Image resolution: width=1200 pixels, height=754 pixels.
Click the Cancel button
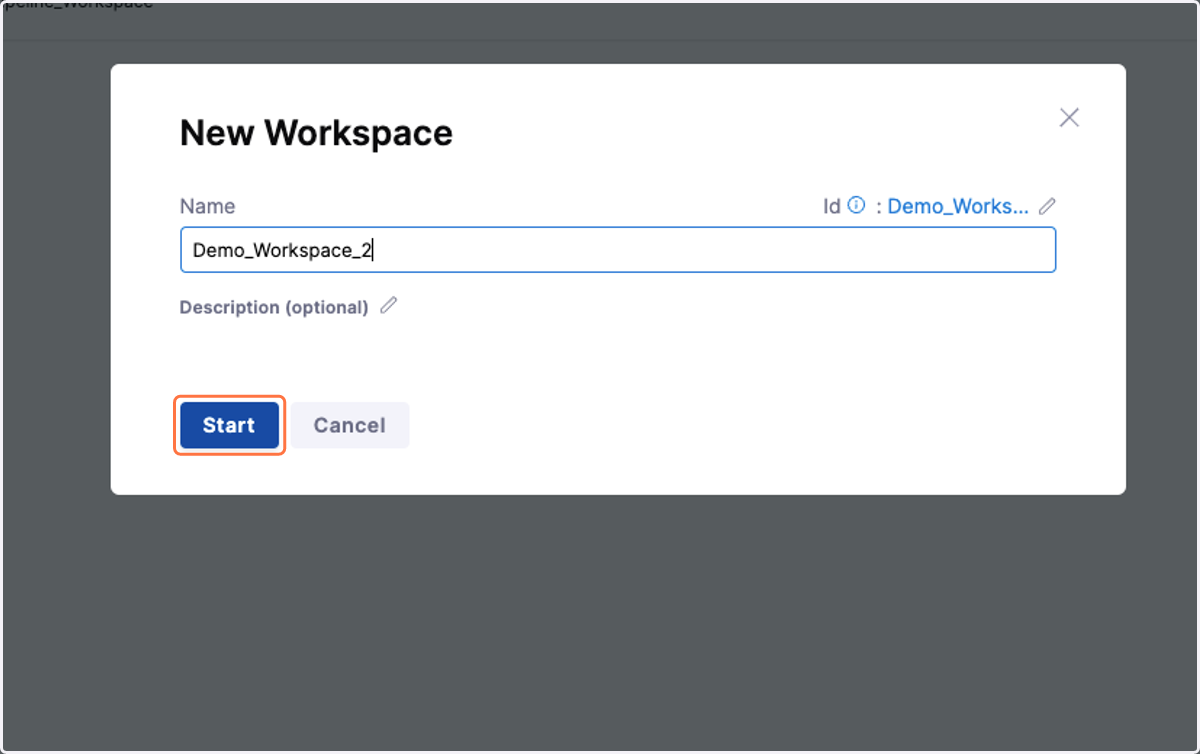(350, 425)
